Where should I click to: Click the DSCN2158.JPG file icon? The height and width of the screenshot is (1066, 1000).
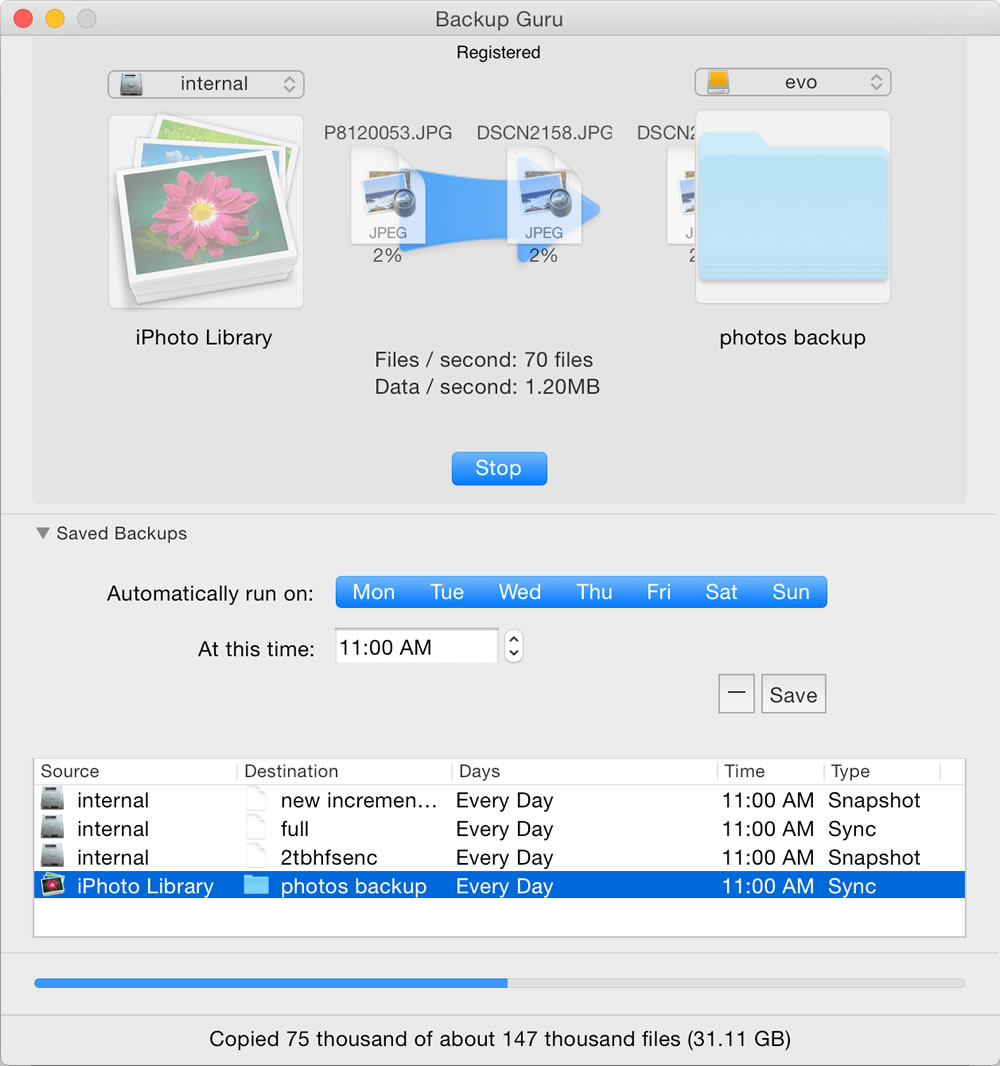click(545, 195)
